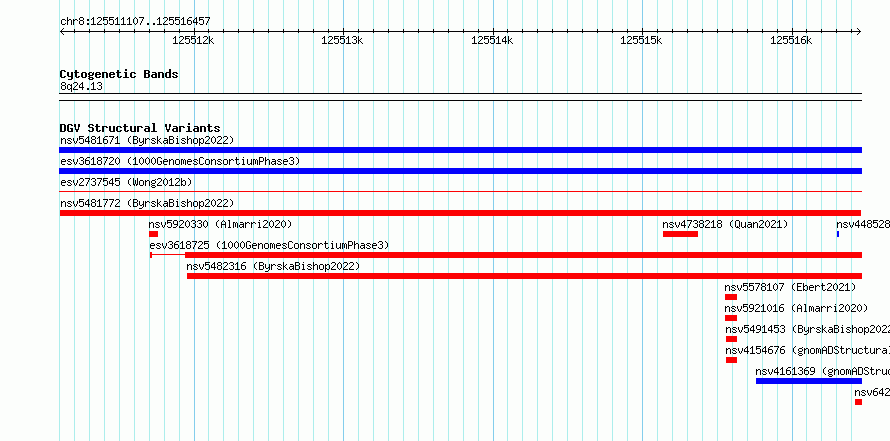Select the red bar under nsv5481772
890x441 pixels.
click(460, 213)
